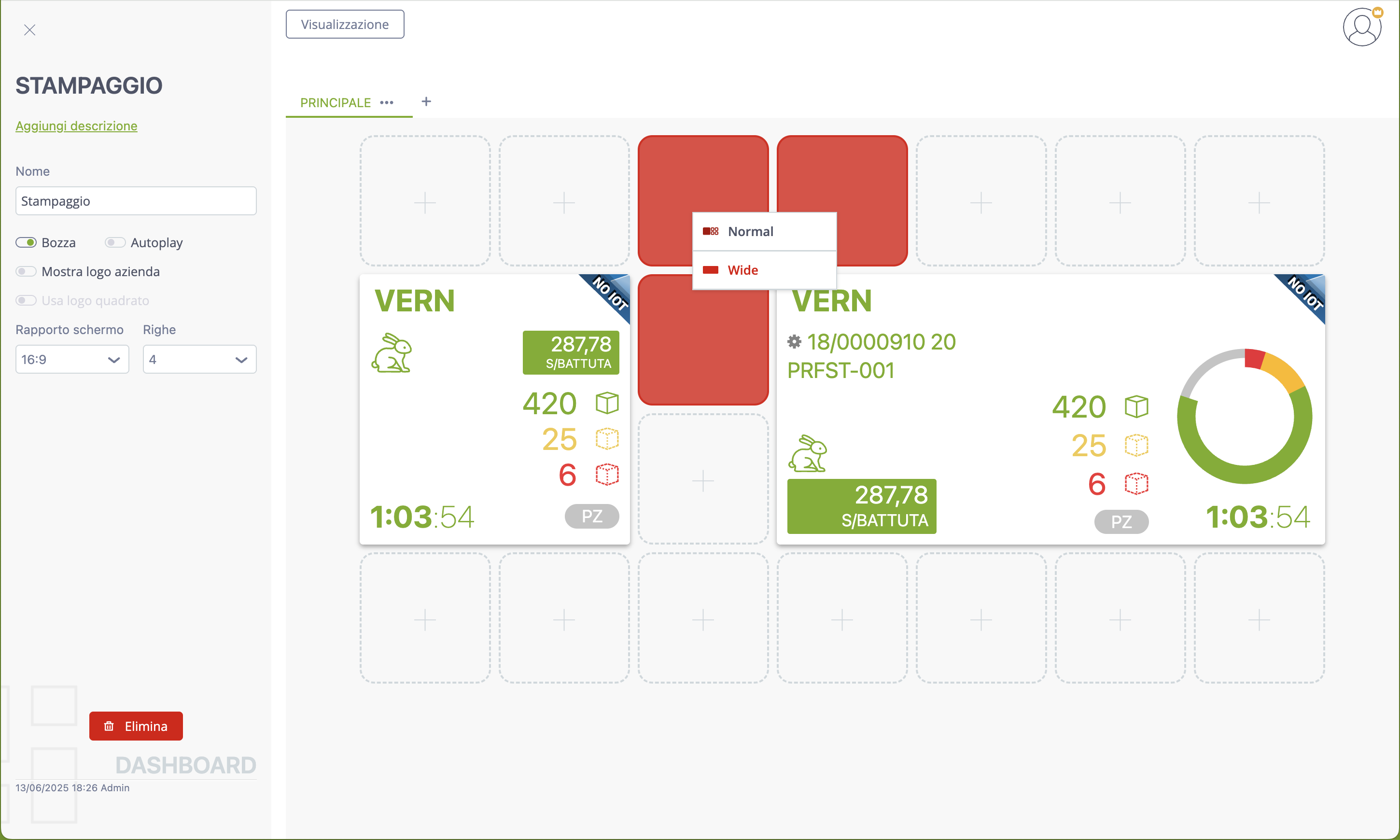Open the PRINCIPALE tab options dots
The width and height of the screenshot is (1400, 840).
[387, 102]
